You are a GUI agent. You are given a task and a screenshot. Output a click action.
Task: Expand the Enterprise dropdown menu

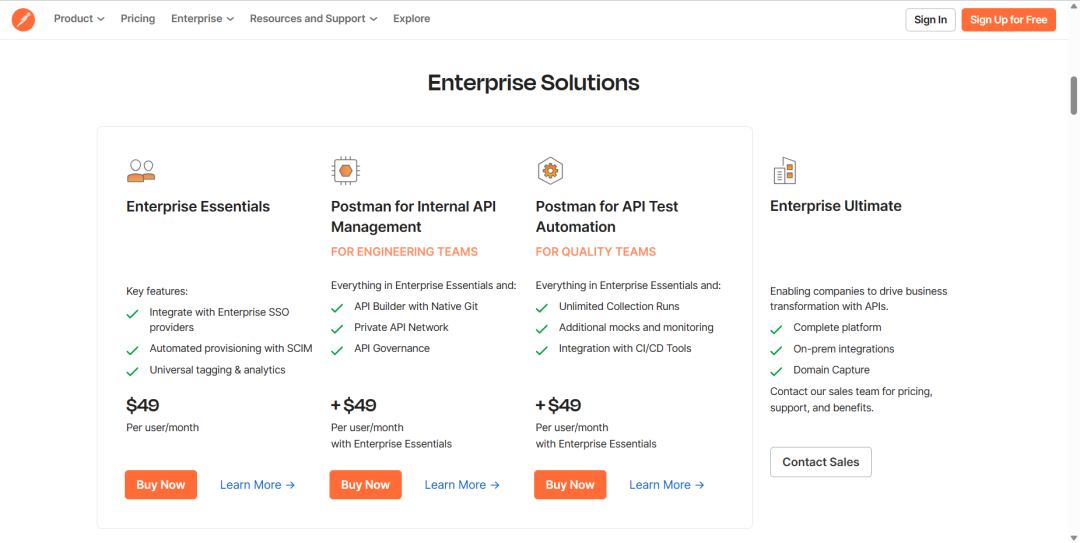(x=202, y=19)
